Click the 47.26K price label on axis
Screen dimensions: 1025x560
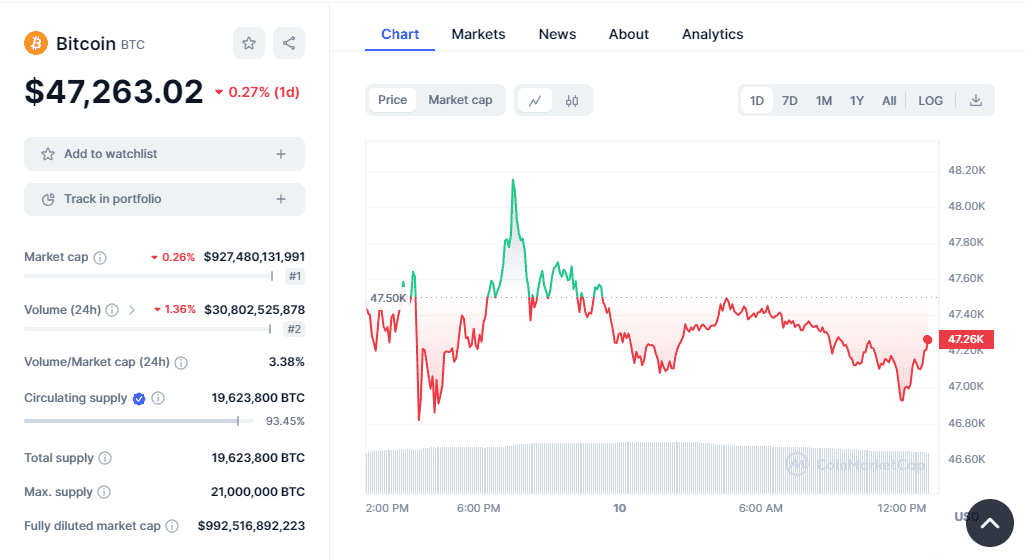click(966, 340)
